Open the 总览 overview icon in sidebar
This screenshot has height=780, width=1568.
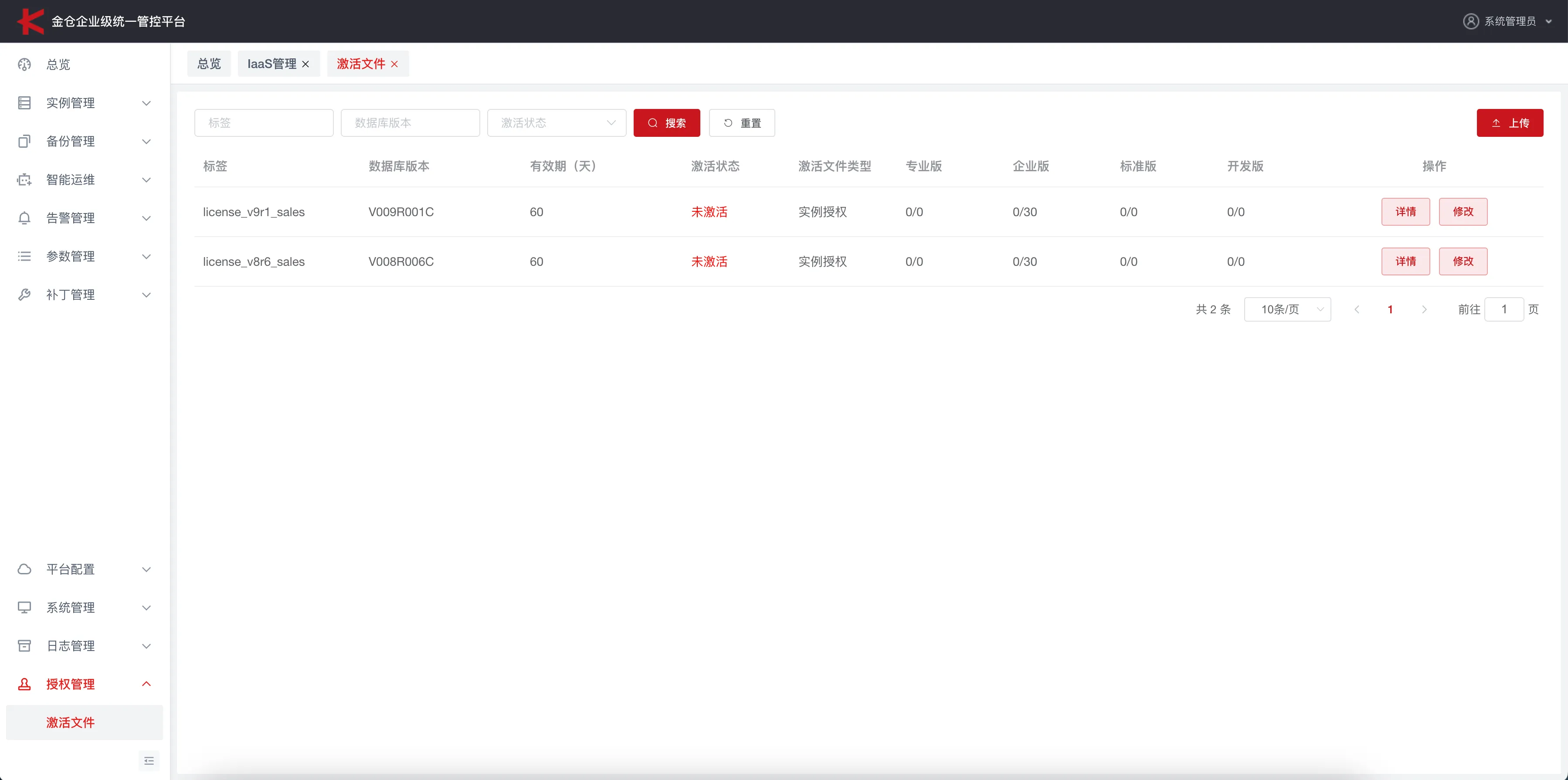(x=24, y=64)
